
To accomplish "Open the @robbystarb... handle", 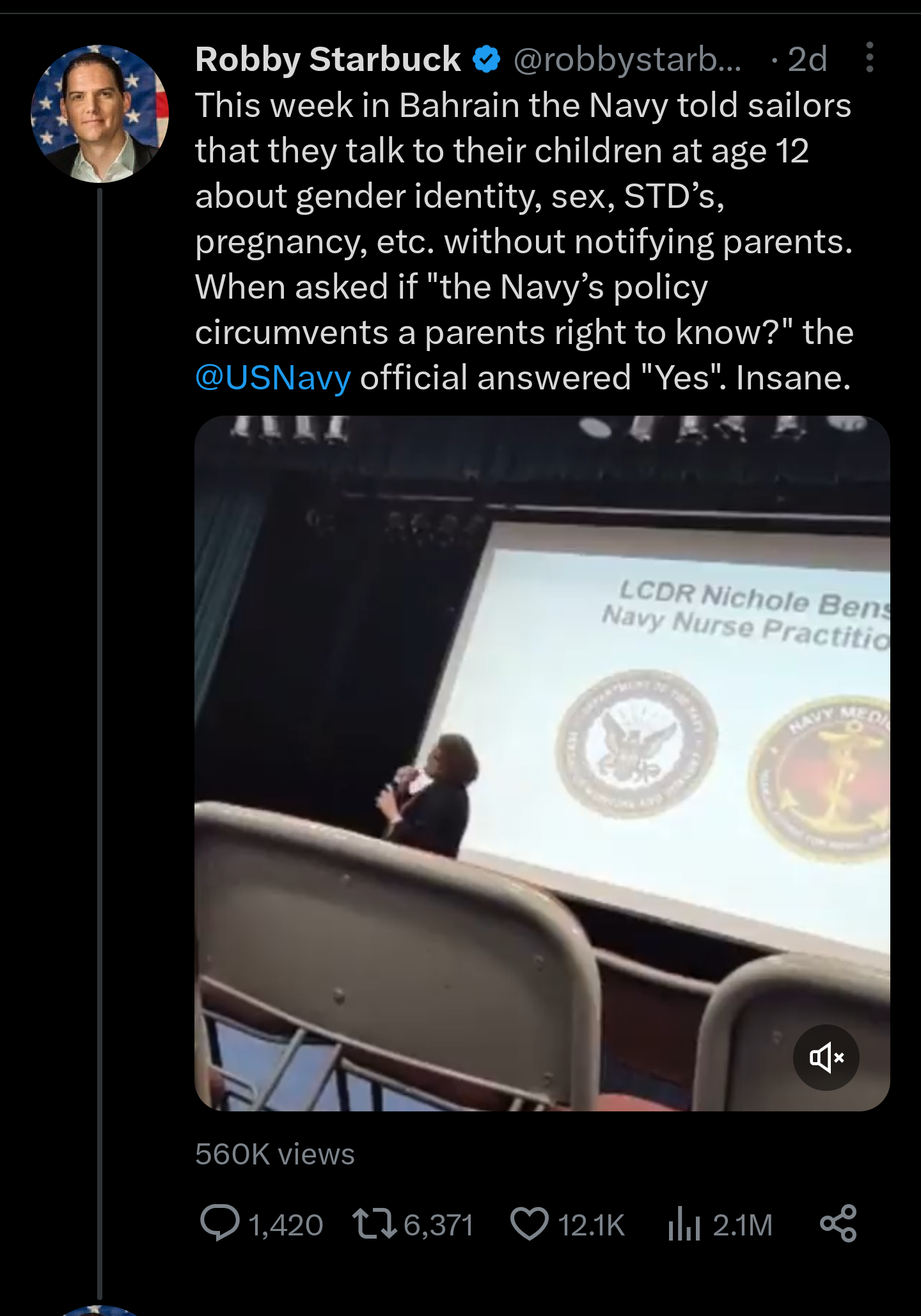I will coord(627,59).
